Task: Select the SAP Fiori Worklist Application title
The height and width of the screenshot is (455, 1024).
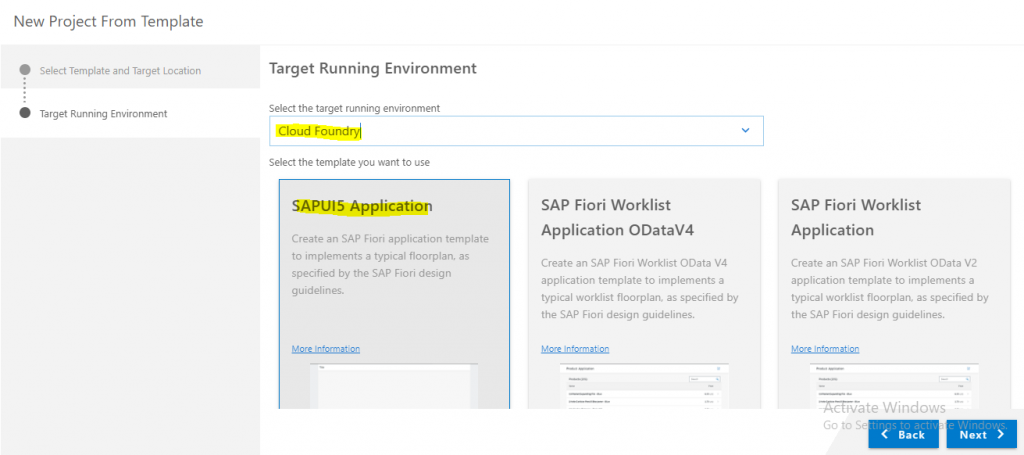Action: pos(856,217)
